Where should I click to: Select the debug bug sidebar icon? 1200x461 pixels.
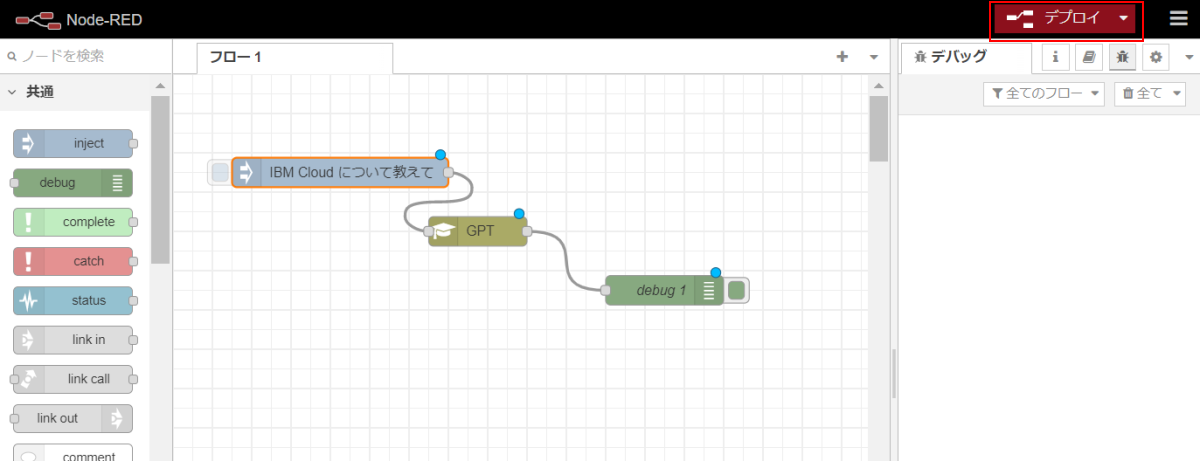[x=1122, y=58]
